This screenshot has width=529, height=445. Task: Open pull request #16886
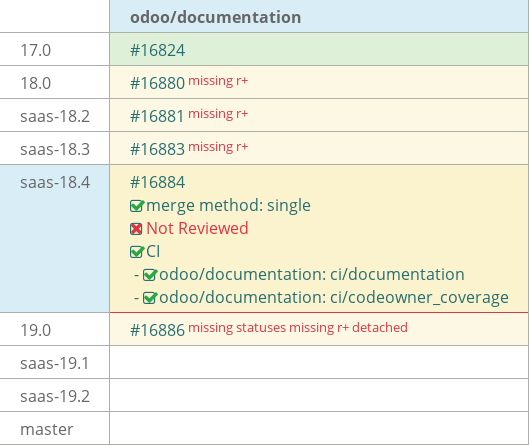point(158,330)
